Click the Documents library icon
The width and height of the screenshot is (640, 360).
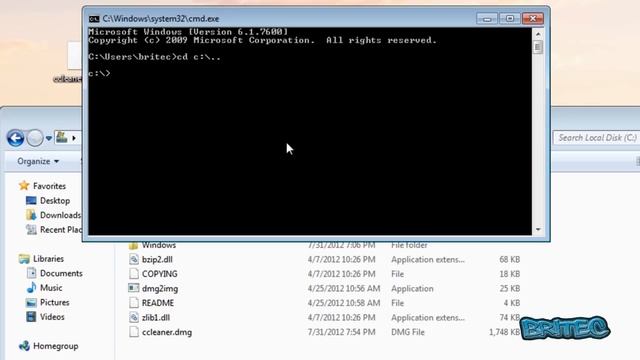pyautogui.click(x=31, y=273)
